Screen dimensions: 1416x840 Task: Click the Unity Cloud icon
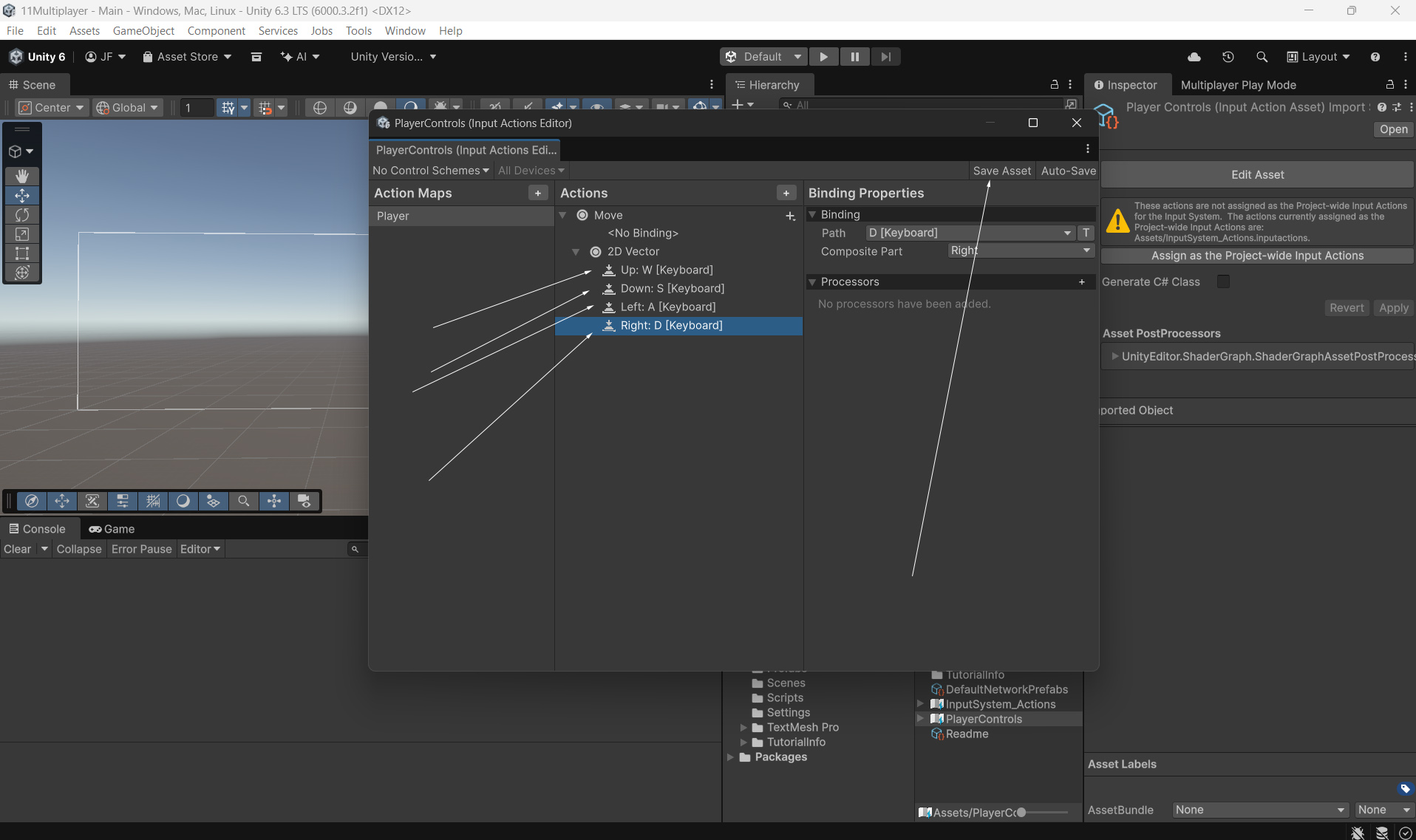point(1194,57)
